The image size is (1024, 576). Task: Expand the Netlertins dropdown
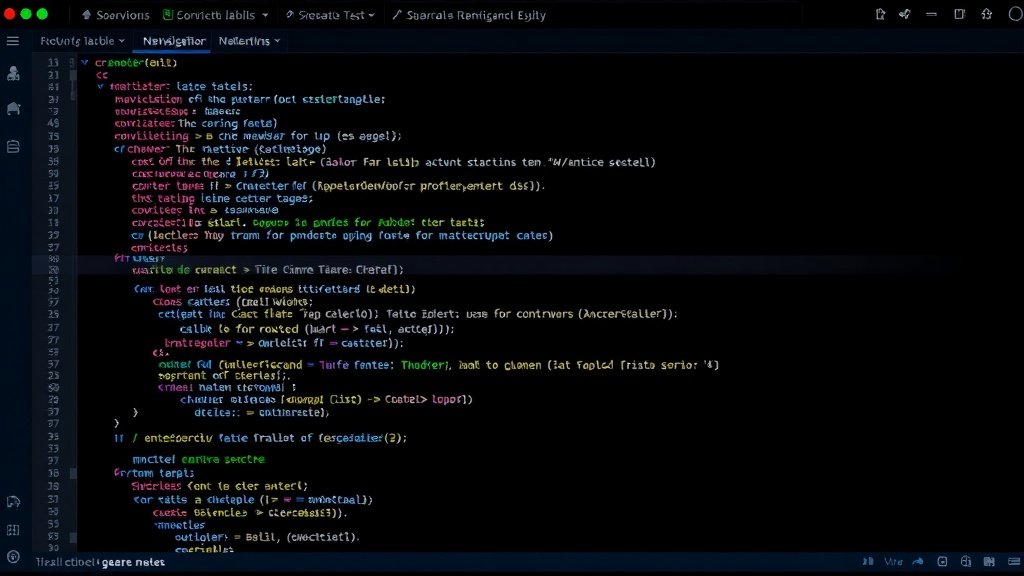pyautogui.click(x=249, y=40)
